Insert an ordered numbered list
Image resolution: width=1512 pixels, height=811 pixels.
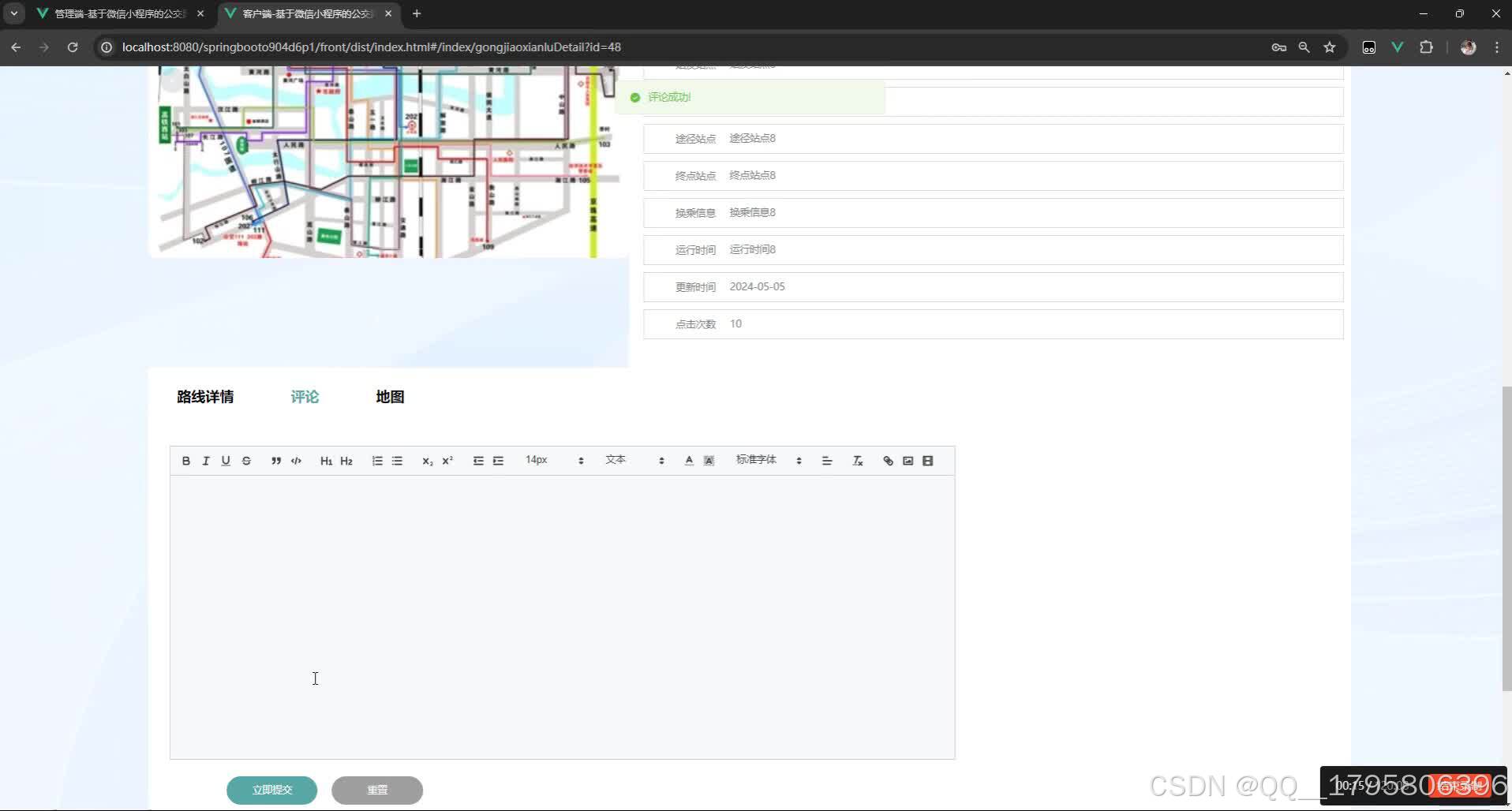[377, 461]
